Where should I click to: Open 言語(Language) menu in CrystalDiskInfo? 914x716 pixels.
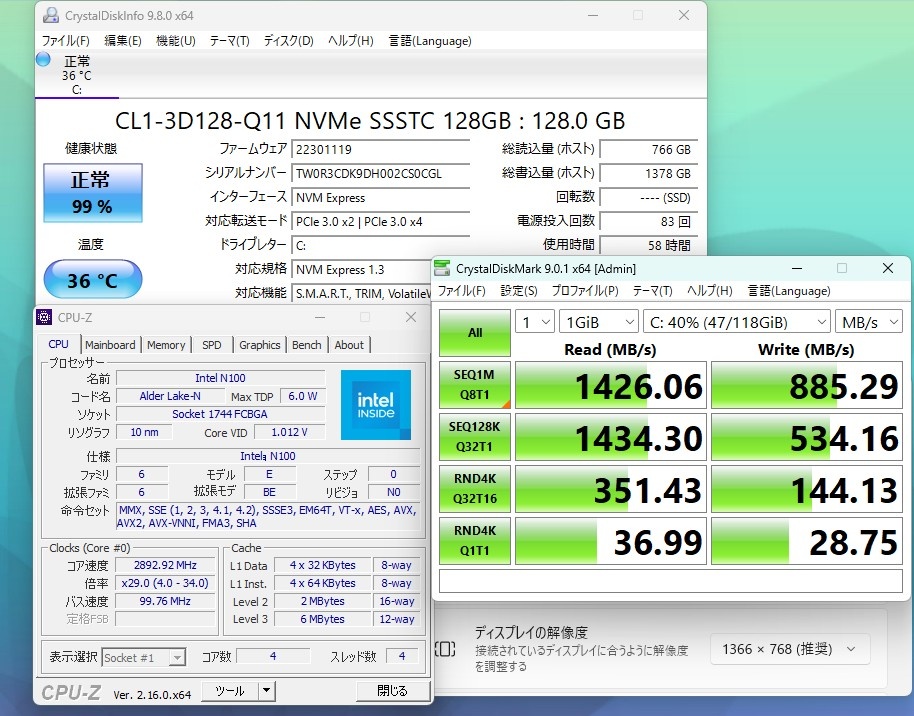(430, 41)
